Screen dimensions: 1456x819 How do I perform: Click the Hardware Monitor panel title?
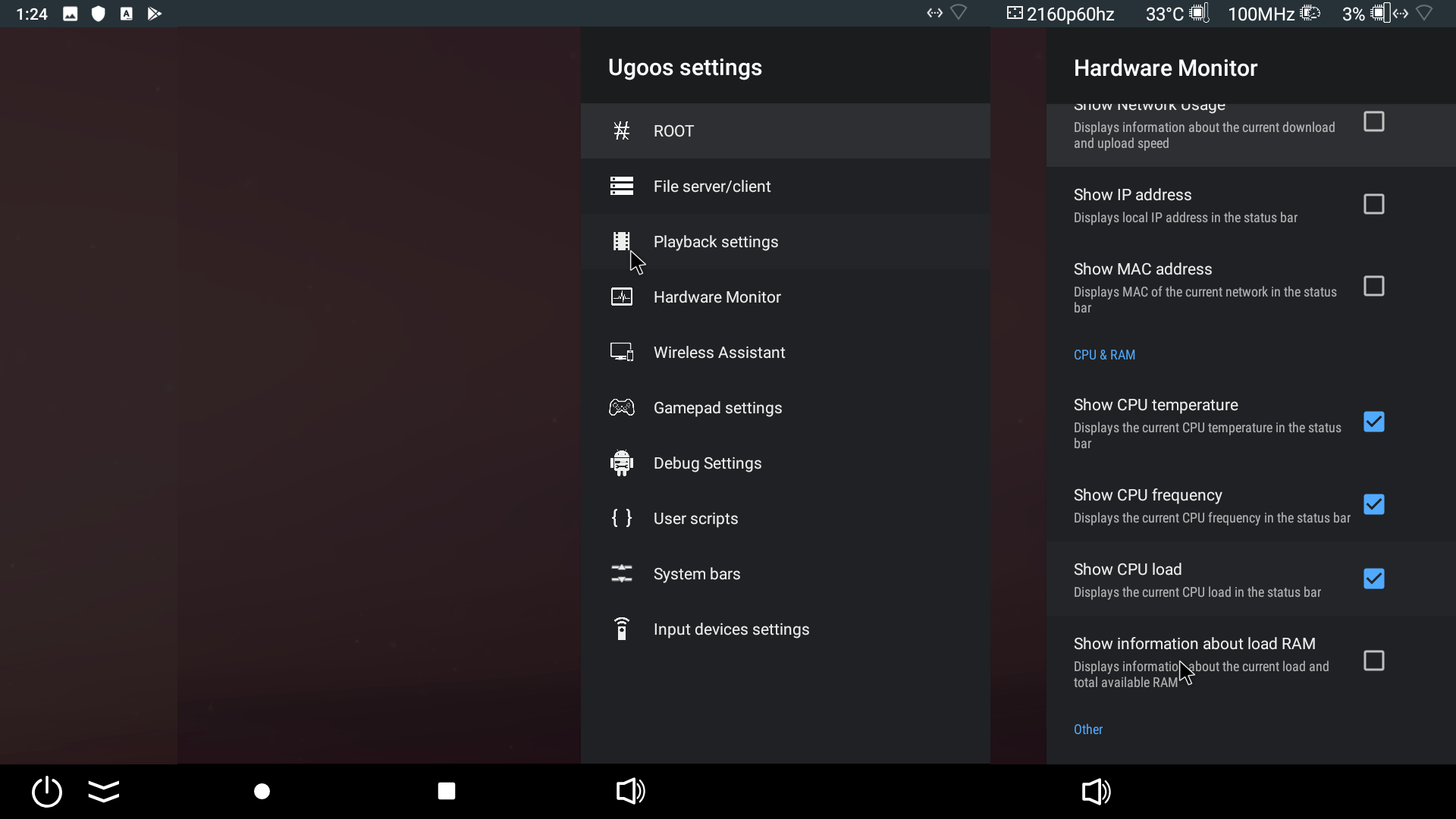(1166, 68)
